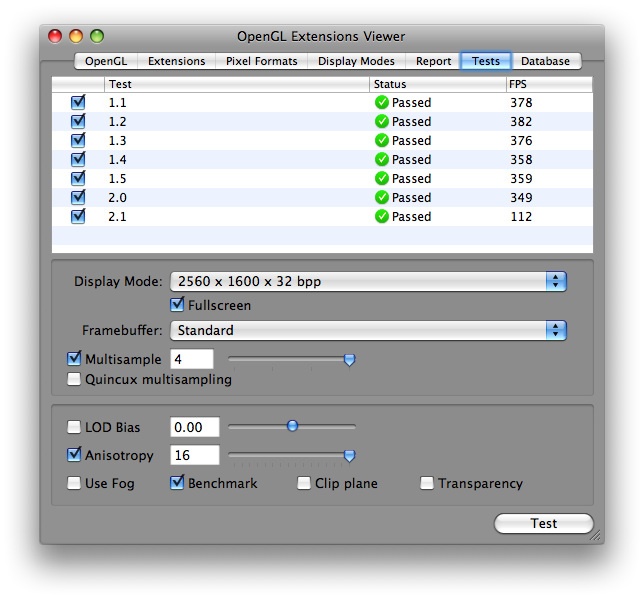This screenshot has width=644, height=599.
Task: Select the Tests tab
Action: point(486,61)
